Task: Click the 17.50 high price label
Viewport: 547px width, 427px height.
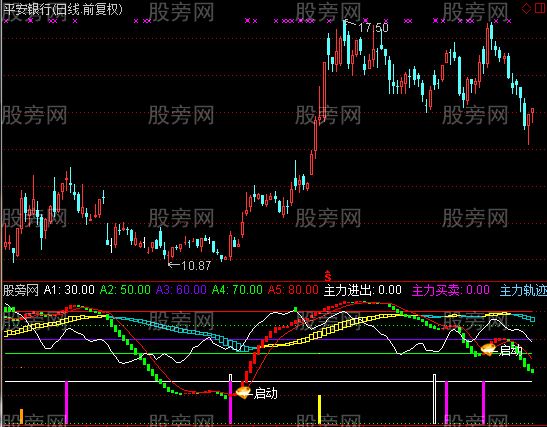Action: tap(373, 28)
